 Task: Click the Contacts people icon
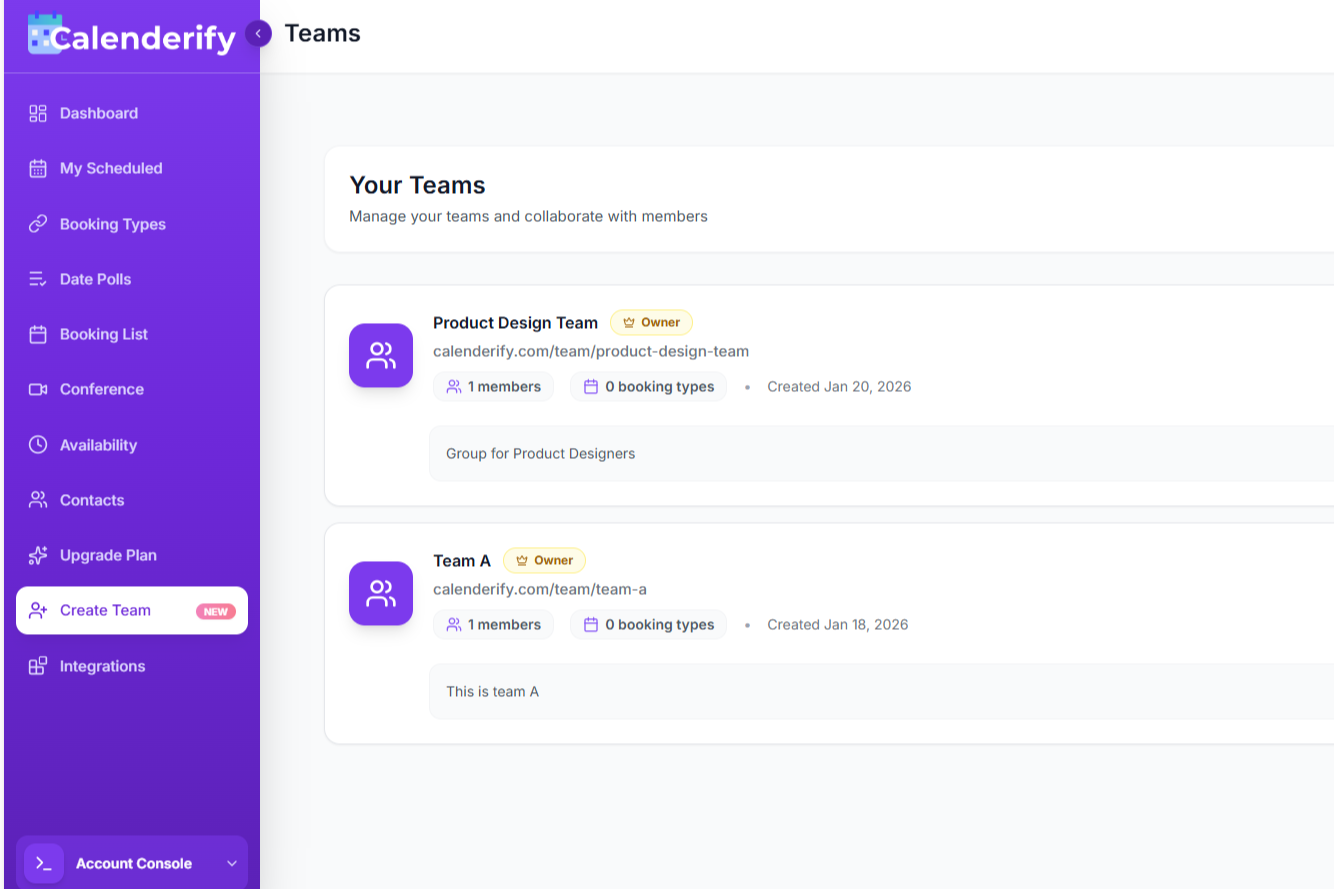(x=37, y=500)
